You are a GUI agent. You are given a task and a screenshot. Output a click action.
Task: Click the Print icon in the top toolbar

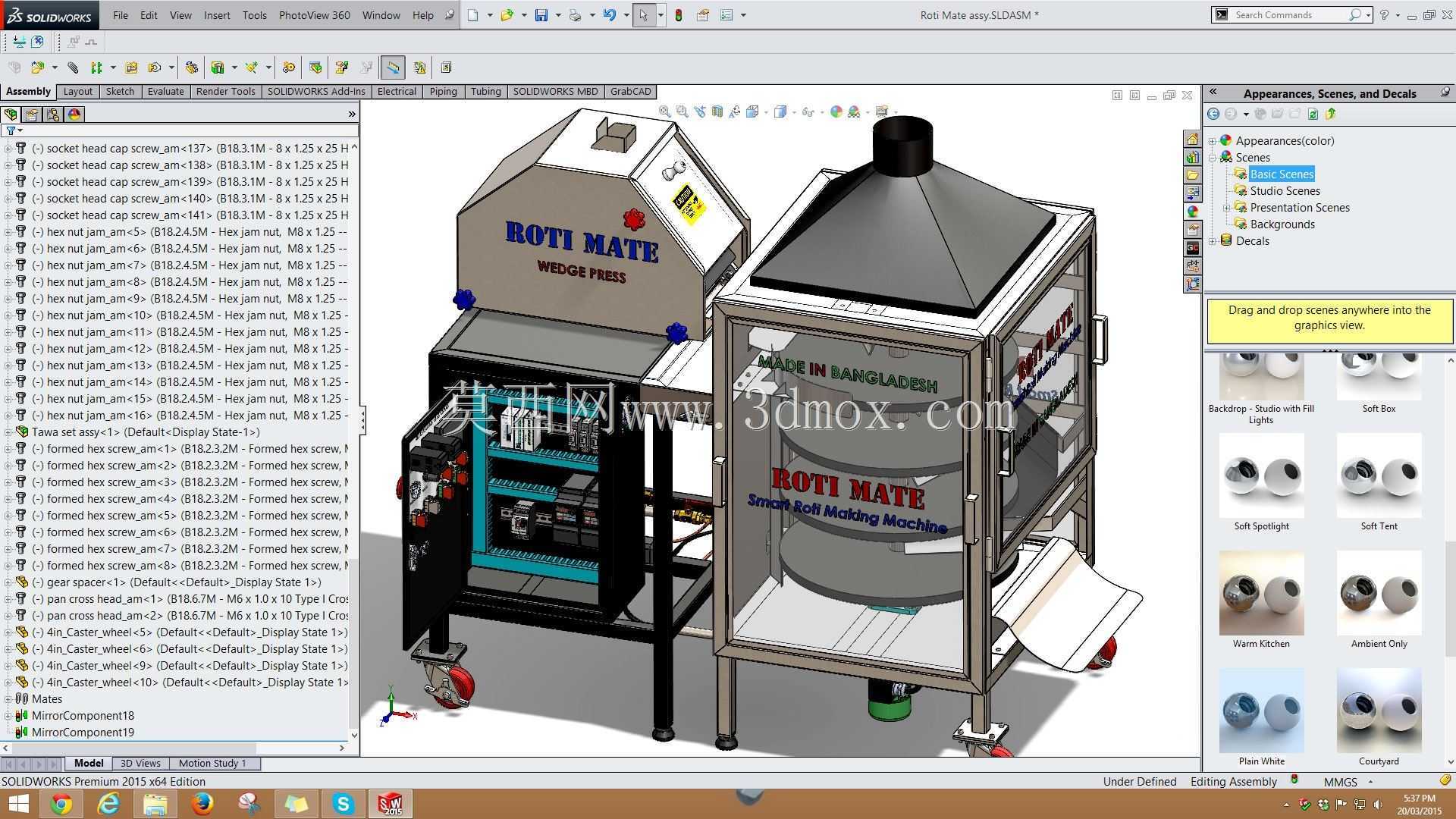click(576, 15)
